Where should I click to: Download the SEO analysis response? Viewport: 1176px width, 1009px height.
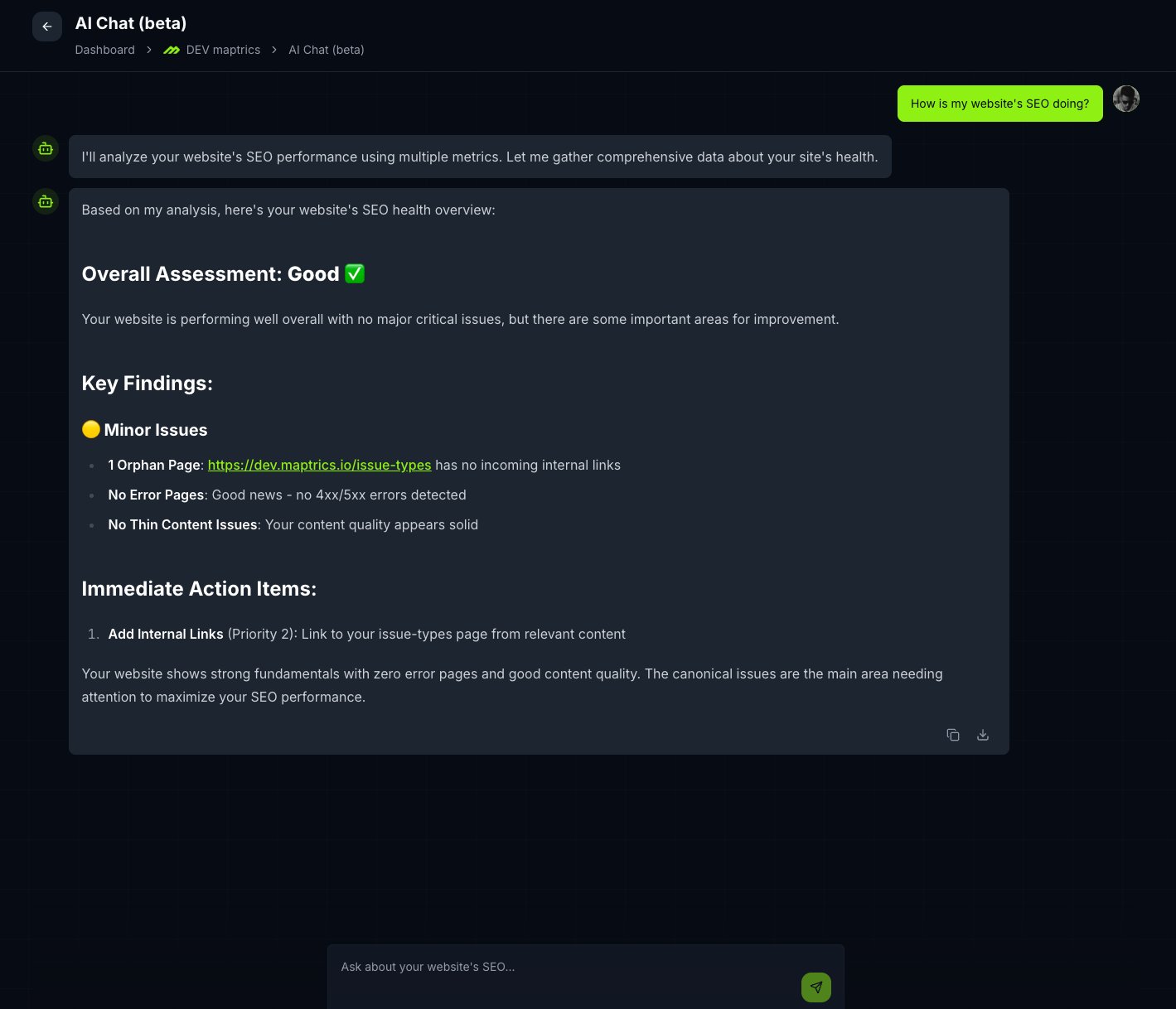(x=983, y=735)
